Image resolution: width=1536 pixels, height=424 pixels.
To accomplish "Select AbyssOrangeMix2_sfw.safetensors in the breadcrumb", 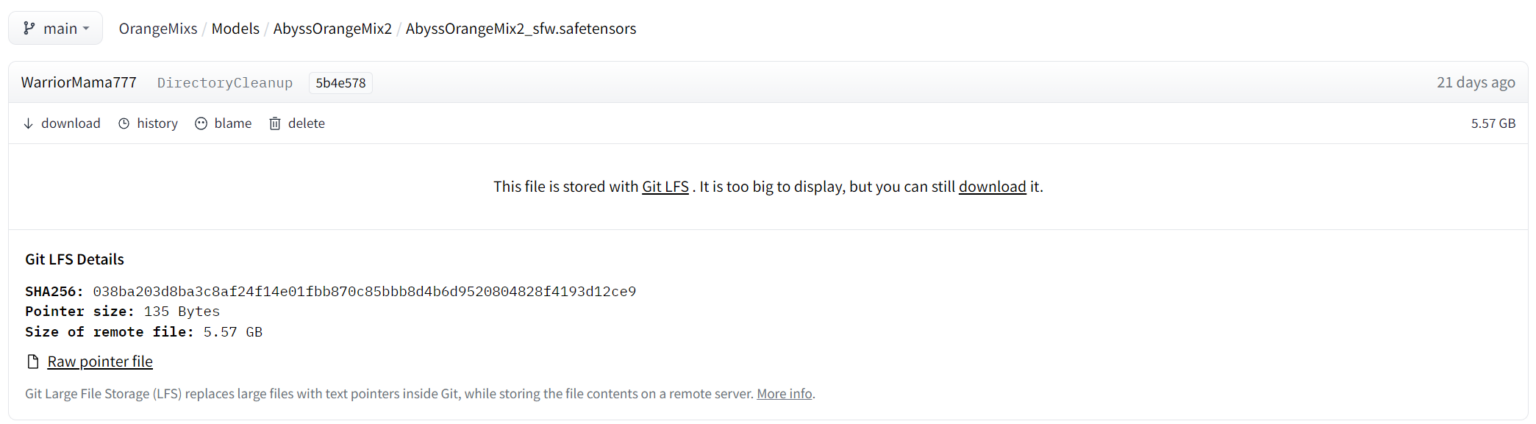I will coord(521,28).
